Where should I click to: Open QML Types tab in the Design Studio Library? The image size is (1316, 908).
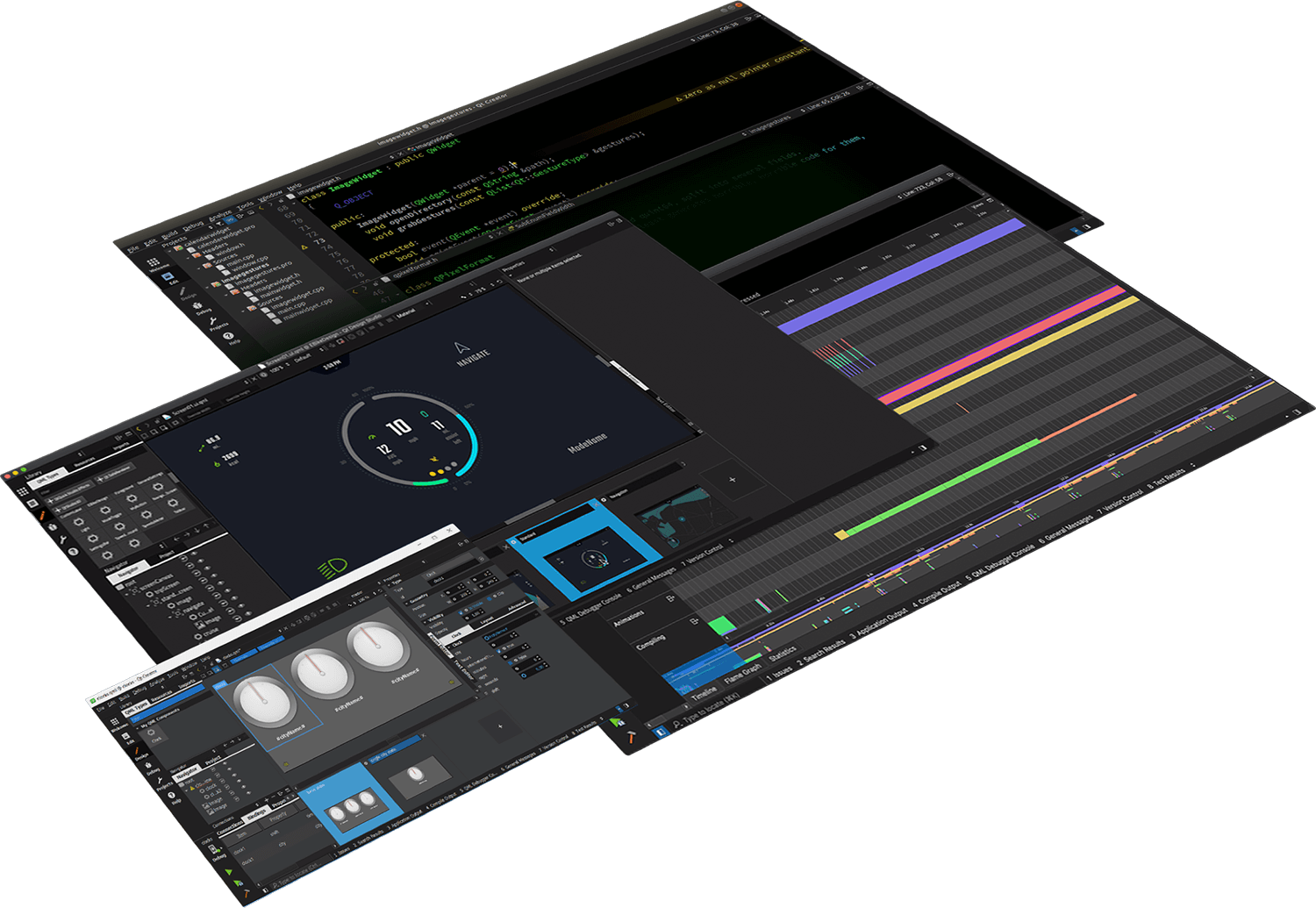[48, 478]
